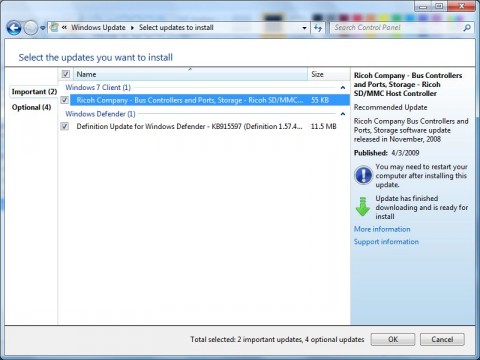Image resolution: width=480 pixels, height=360 pixels.
Task: Click the search magnifier icon
Action: click(x=467, y=28)
